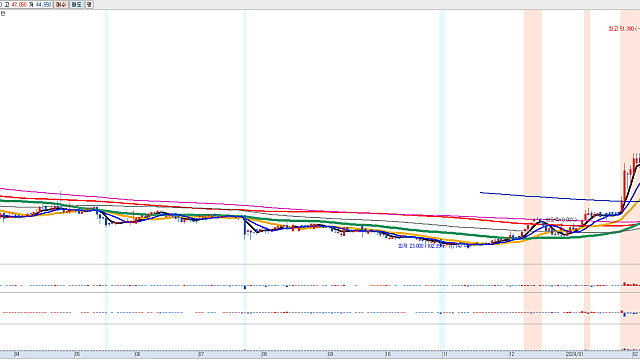Click the light blue vertical band near 11
Screen dimensions: 640x360
click(x=442, y=180)
